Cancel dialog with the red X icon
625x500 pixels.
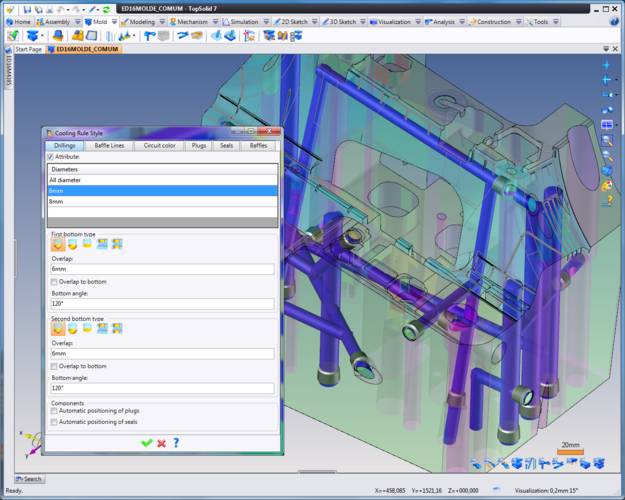pyautogui.click(x=161, y=442)
